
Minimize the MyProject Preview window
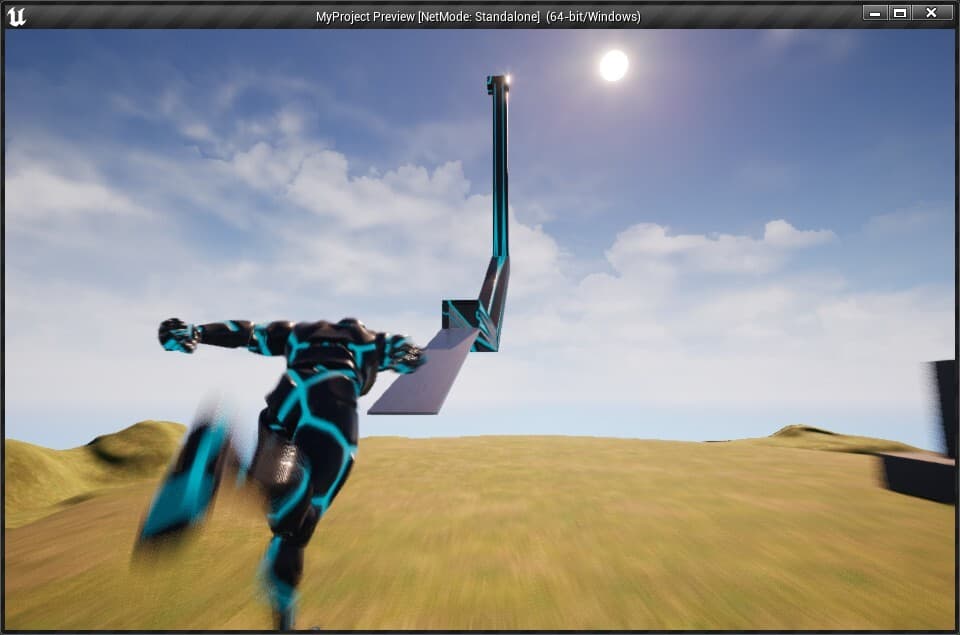pos(875,13)
